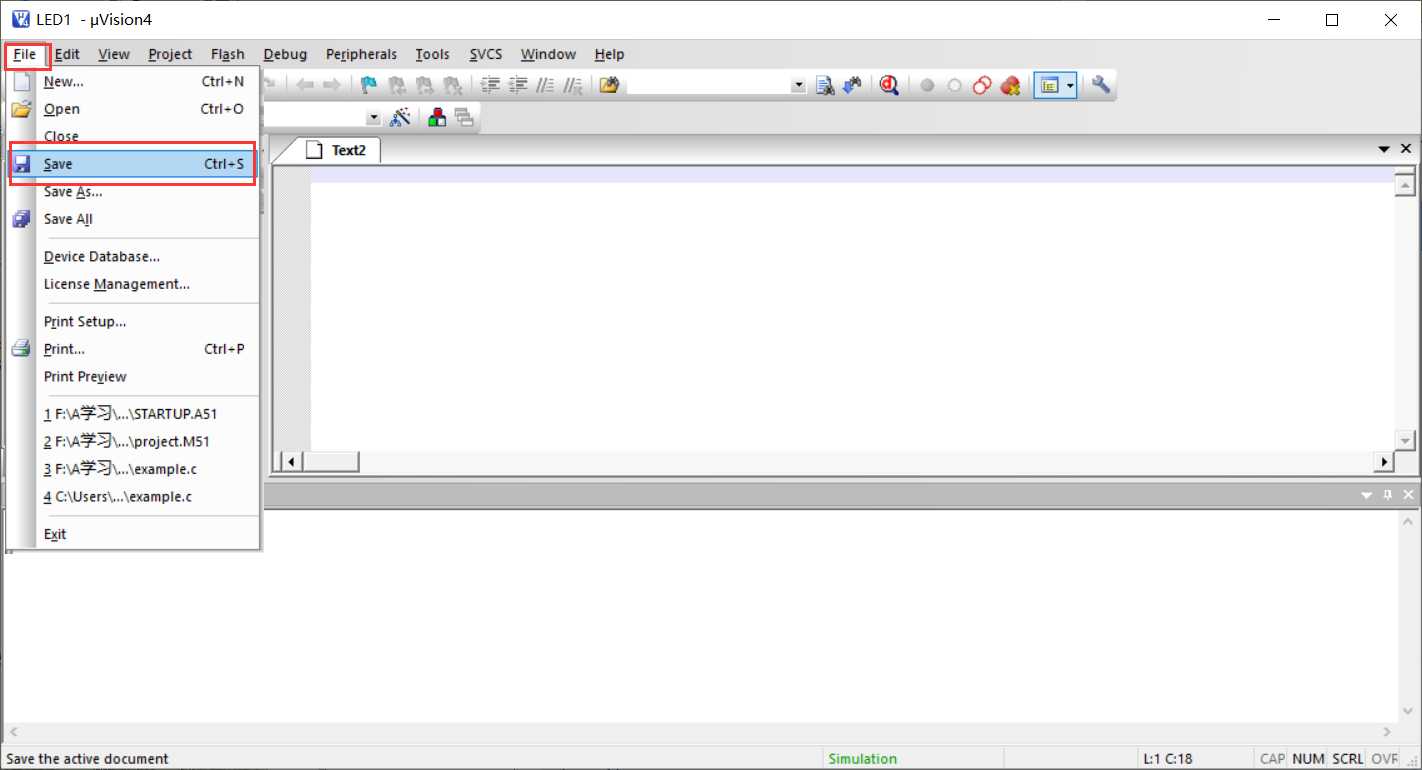The height and width of the screenshot is (770, 1422).
Task: Close the Text2 editor with X button
Action: click(x=1406, y=149)
